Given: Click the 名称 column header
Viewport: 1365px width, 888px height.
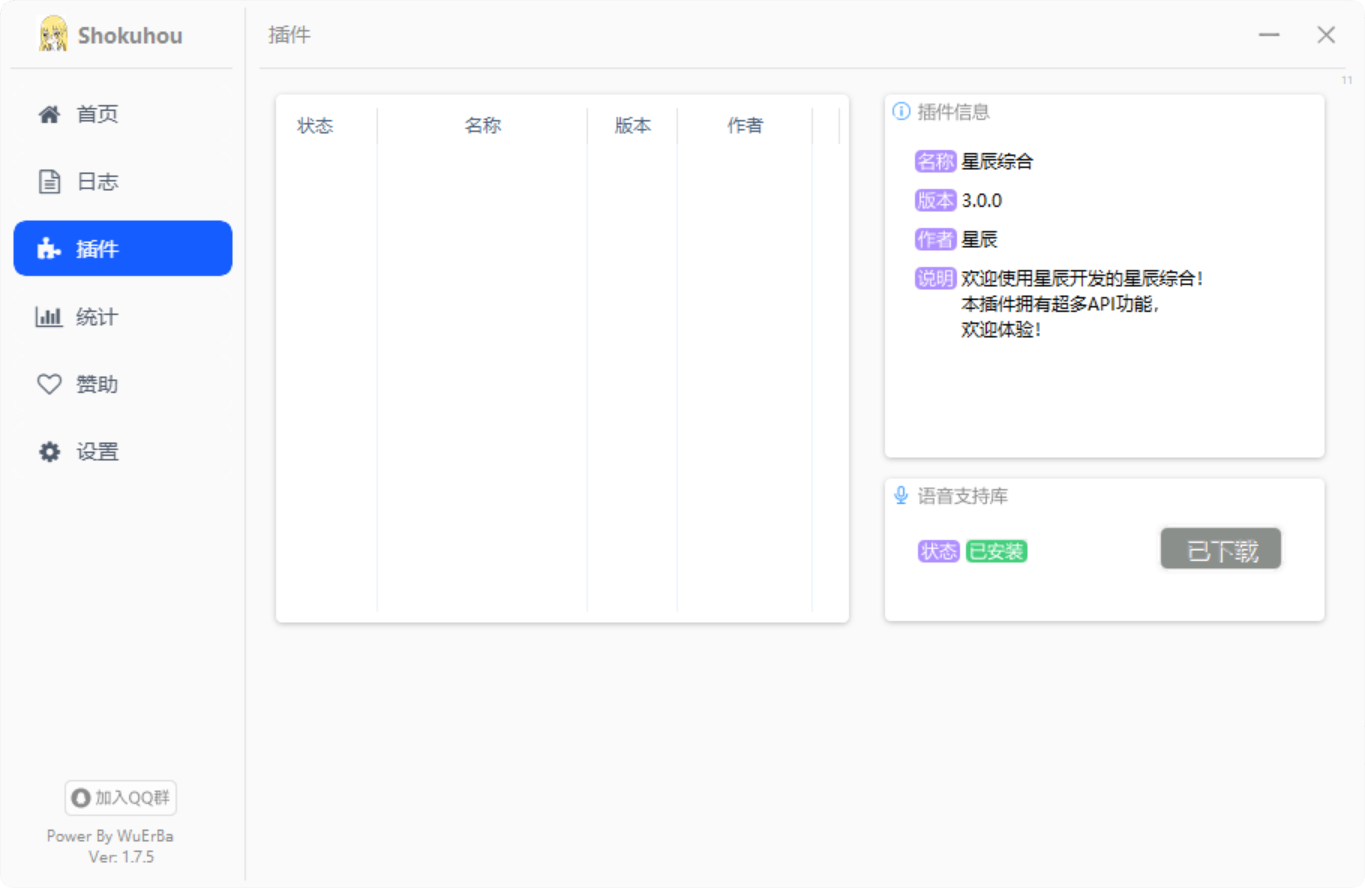Looking at the screenshot, I should click(x=482, y=126).
